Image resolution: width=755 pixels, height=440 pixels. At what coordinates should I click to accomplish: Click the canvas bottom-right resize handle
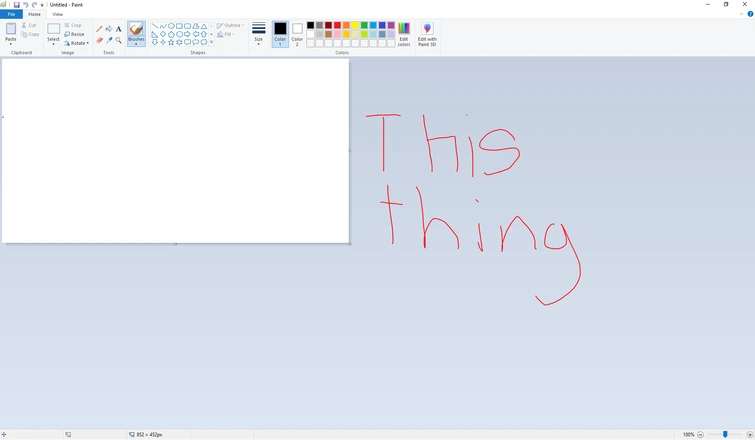pos(350,244)
